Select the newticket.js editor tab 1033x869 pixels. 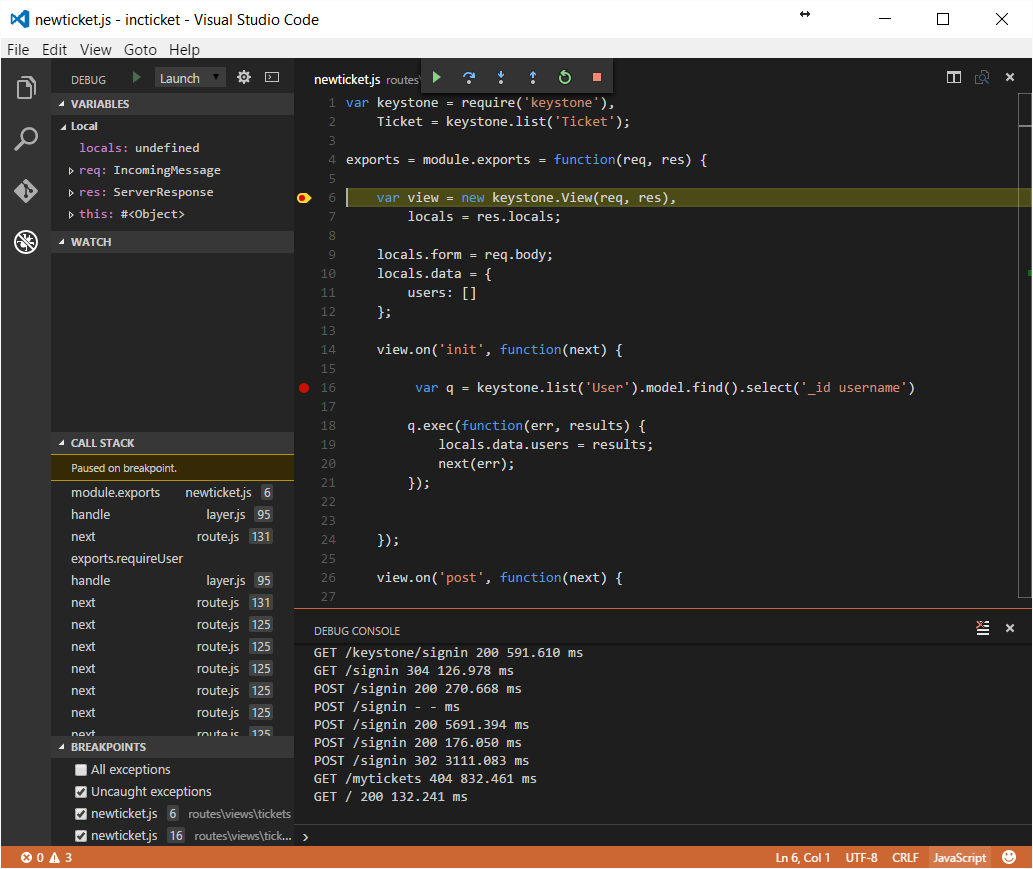tap(347, 79)
